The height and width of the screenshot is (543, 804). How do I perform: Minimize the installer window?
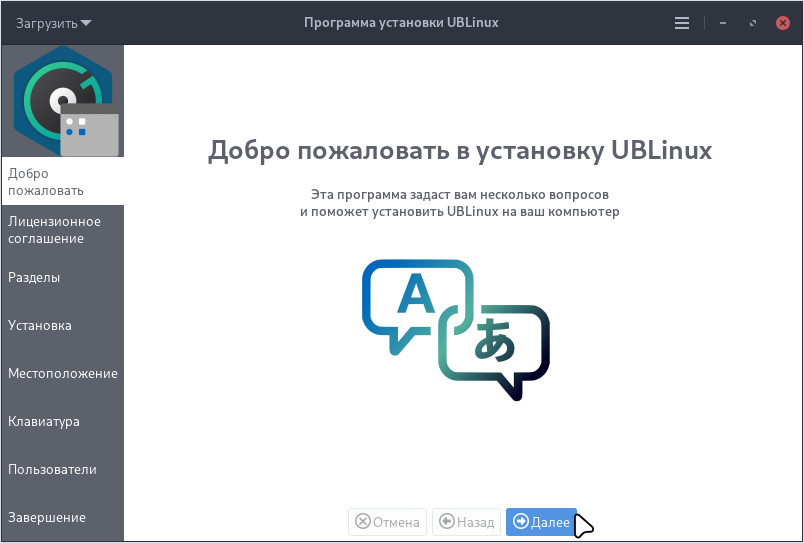coord(722,23)
